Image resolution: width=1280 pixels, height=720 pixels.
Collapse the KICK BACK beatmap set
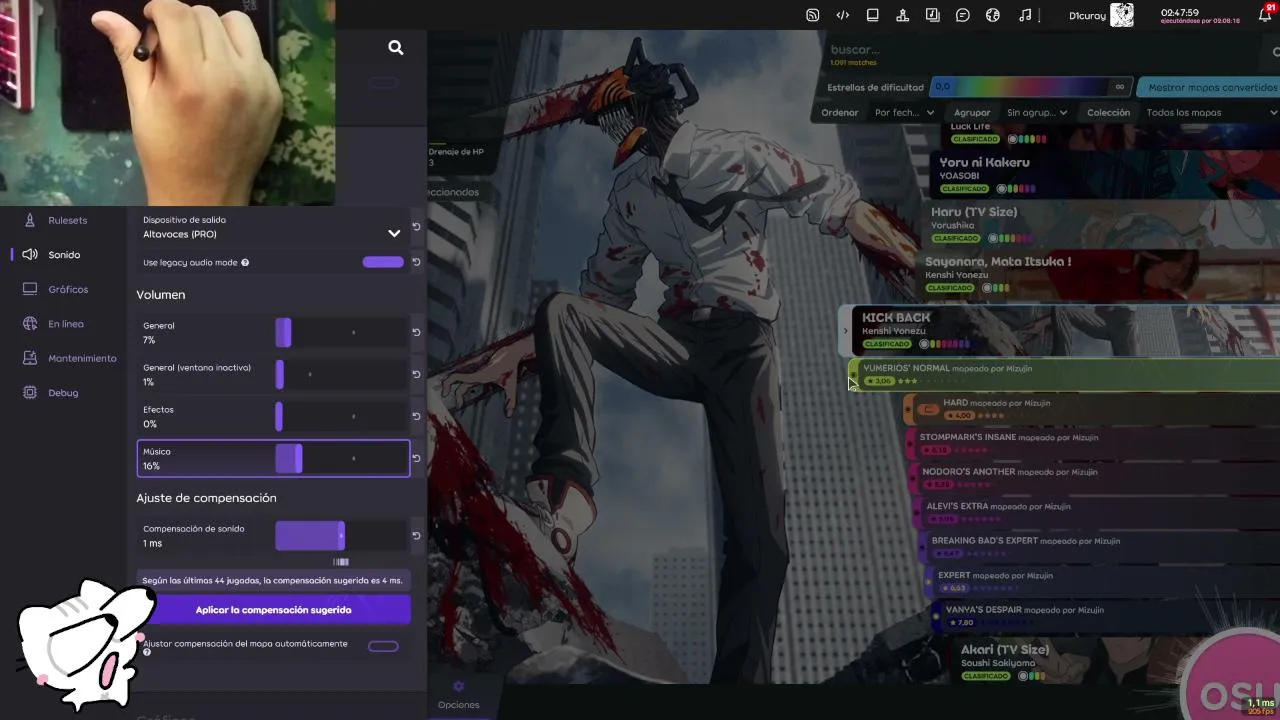coord(1059,331)
